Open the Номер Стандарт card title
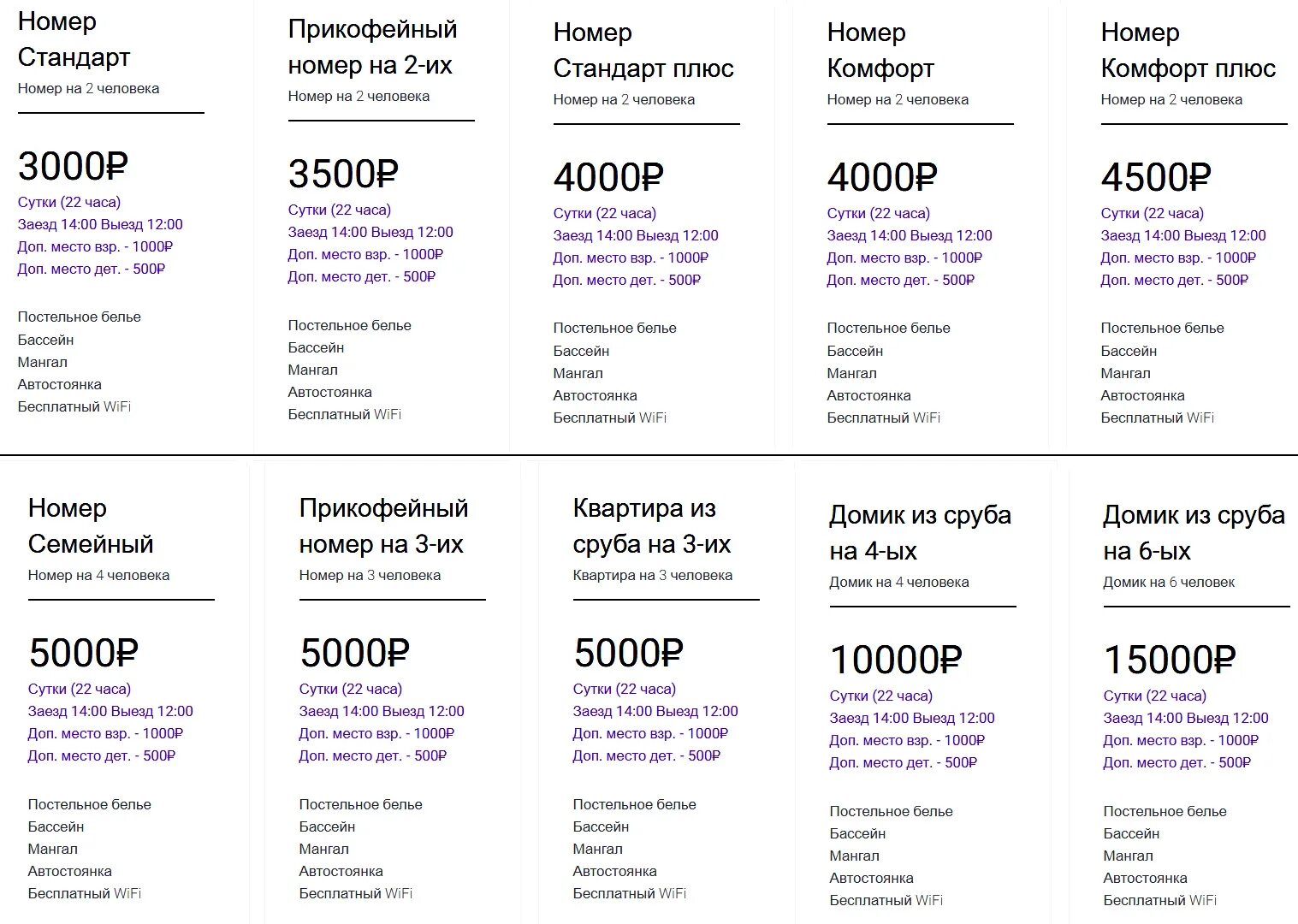1298x924 pixels. (x=74, y=39)
